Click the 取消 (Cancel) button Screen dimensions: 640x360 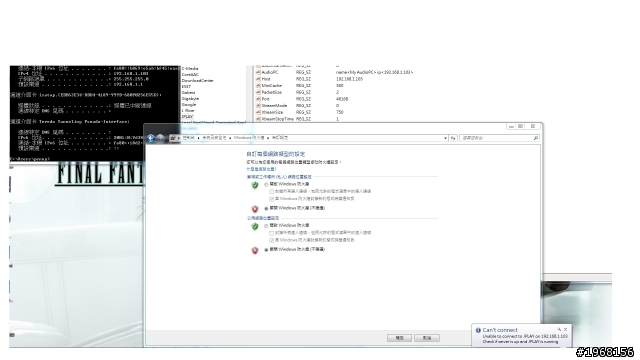tap(427, 338)
